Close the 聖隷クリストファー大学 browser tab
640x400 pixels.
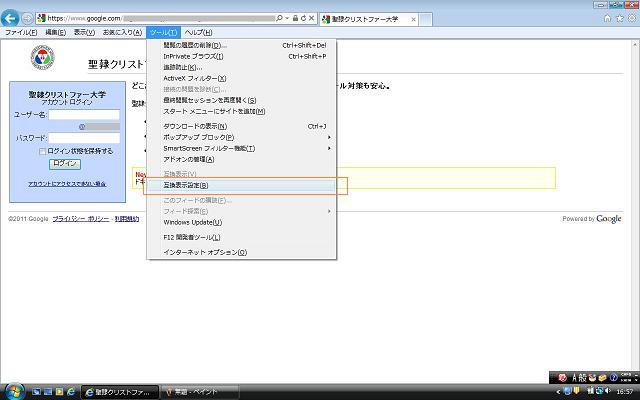[x=413, y=19]
